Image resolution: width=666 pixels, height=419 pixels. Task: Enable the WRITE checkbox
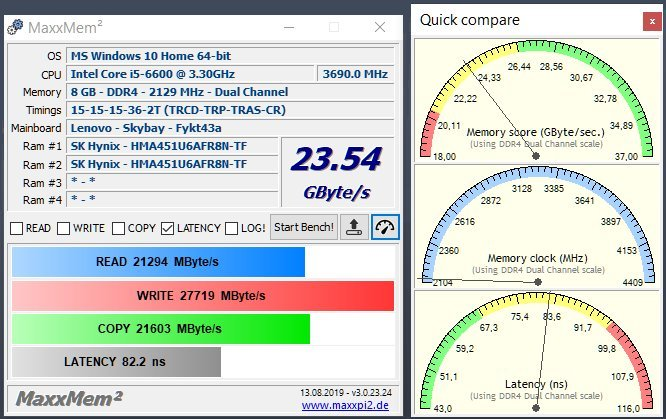click(x=63, y=228)
